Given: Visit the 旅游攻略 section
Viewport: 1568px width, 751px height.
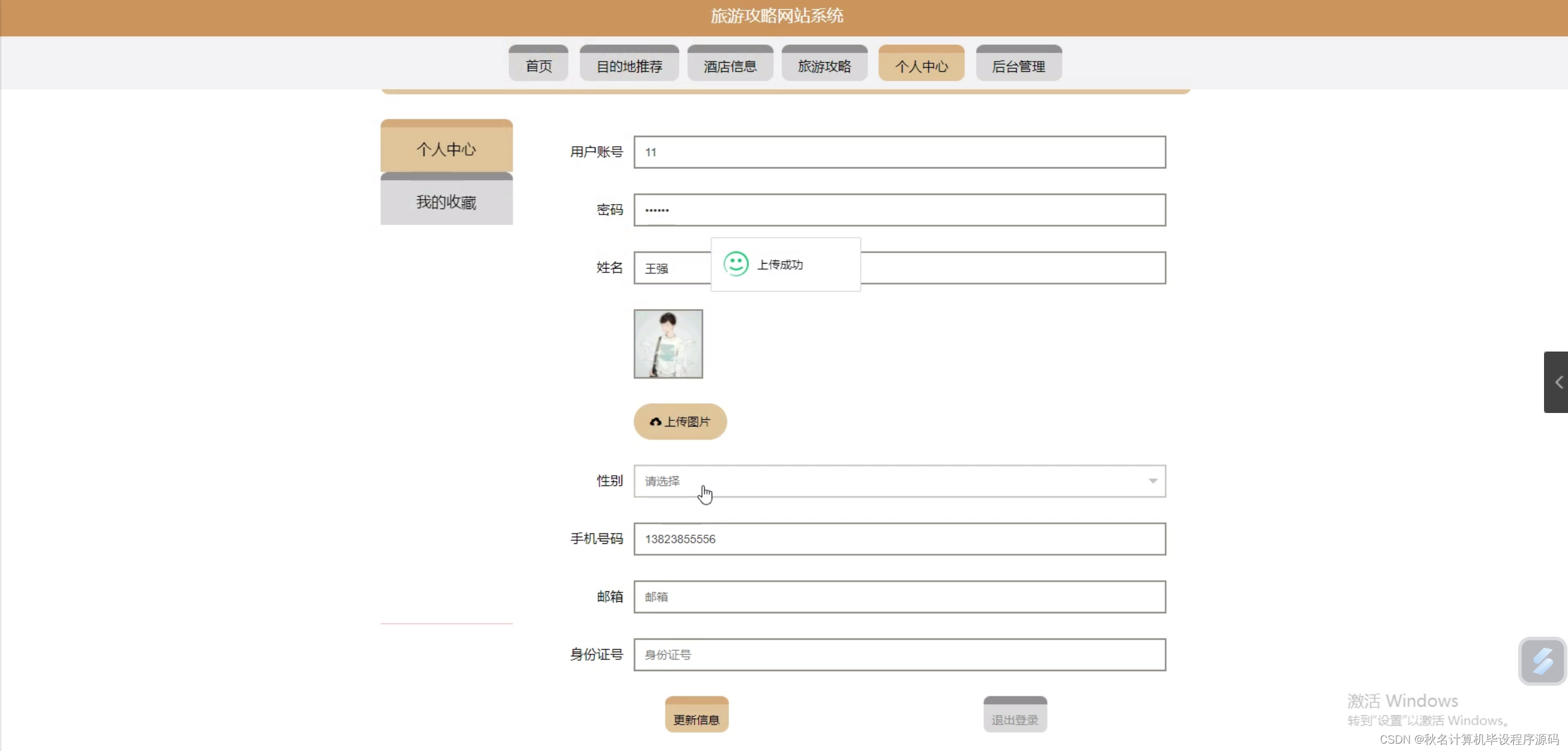Looking at the screenshot, I should pyautogui.click(x=824, y=64).
